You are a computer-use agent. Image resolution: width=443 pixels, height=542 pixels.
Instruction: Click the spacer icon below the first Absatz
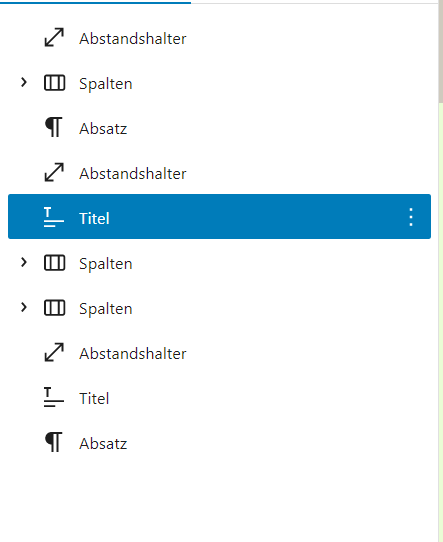pos(54,172)
